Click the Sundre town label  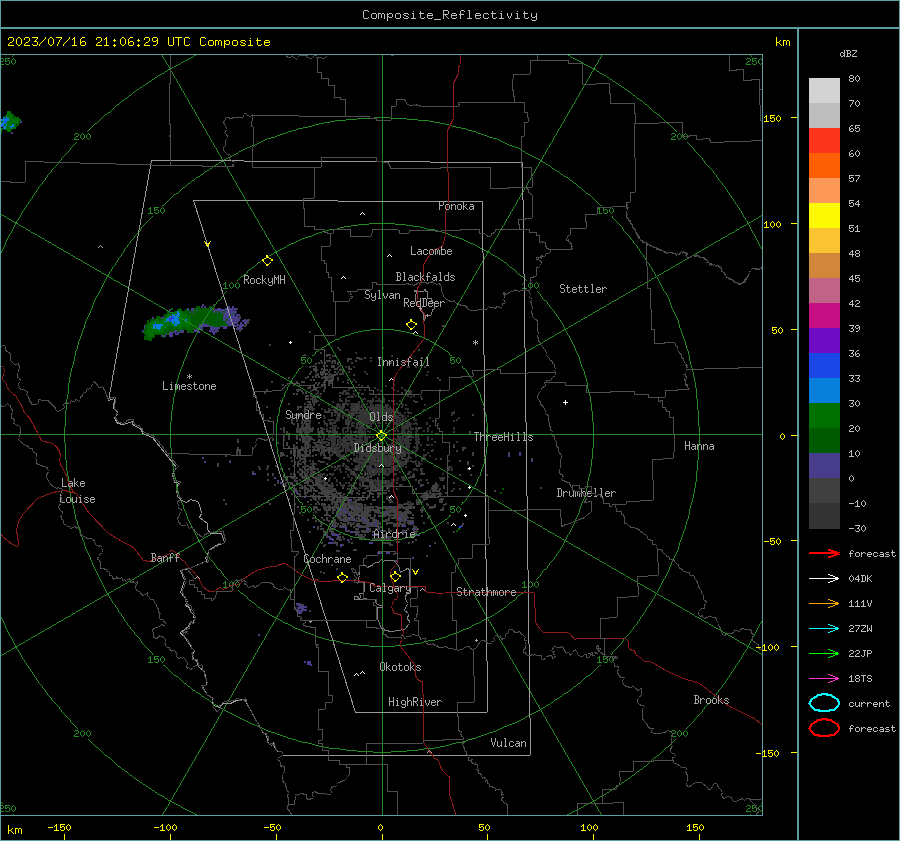coord(303,414)
